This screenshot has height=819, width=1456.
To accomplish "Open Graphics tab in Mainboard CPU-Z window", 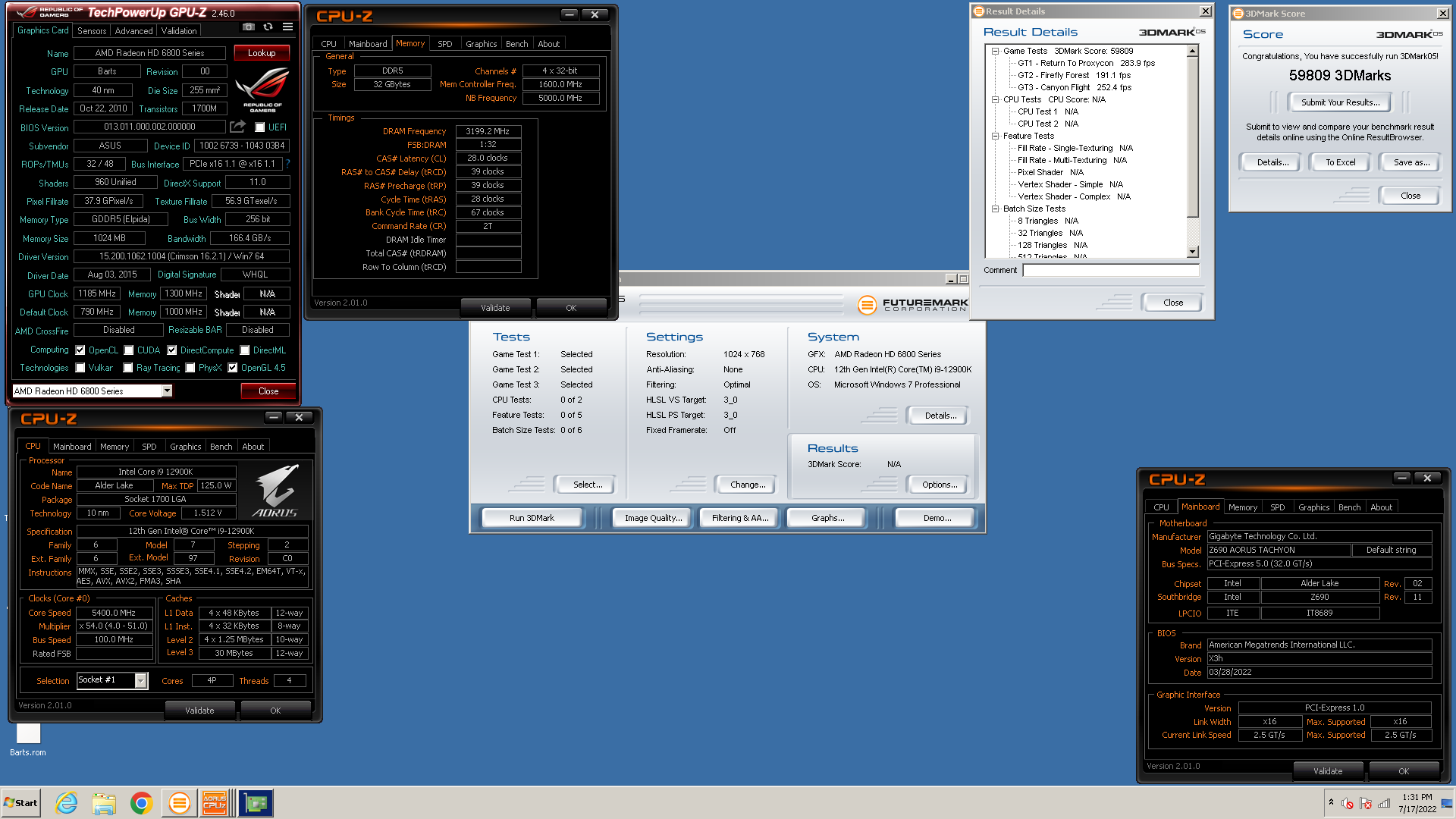I will [x=1313, y=507].
